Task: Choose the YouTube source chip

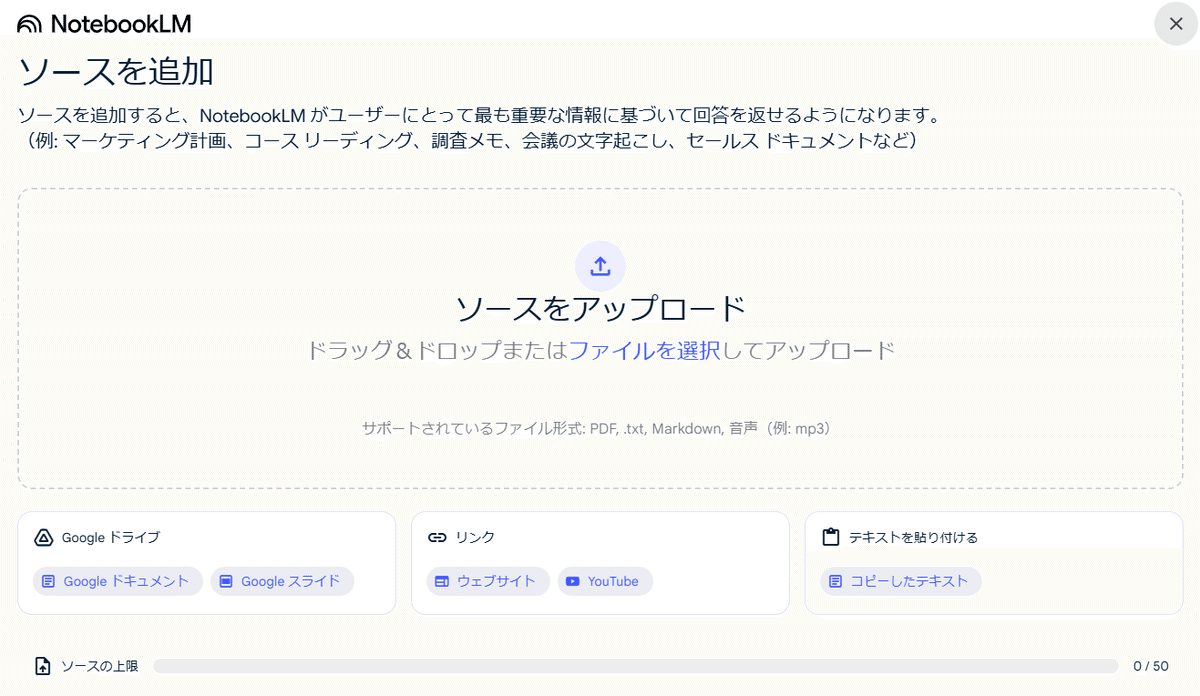Action: 605,581
